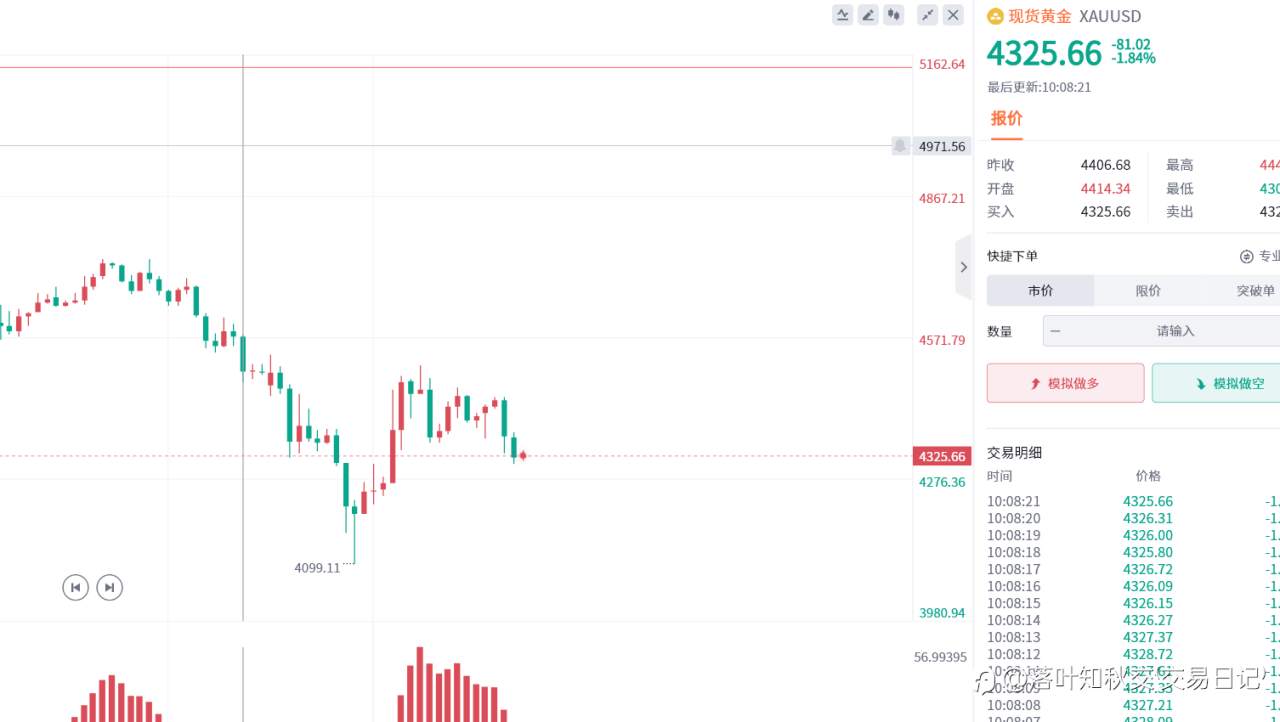This screenshot has height=722, width=1280.
Task: Jump to the previous candle
Action: (x=75, y=587)
